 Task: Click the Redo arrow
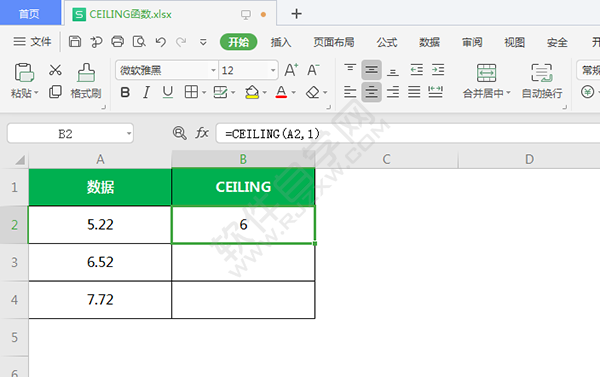click(x=181, y=41)
